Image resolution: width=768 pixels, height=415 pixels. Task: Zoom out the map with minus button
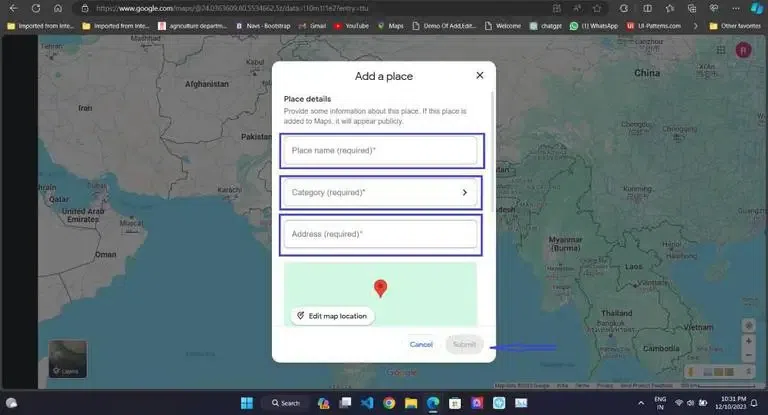click(x=748, y=355)
